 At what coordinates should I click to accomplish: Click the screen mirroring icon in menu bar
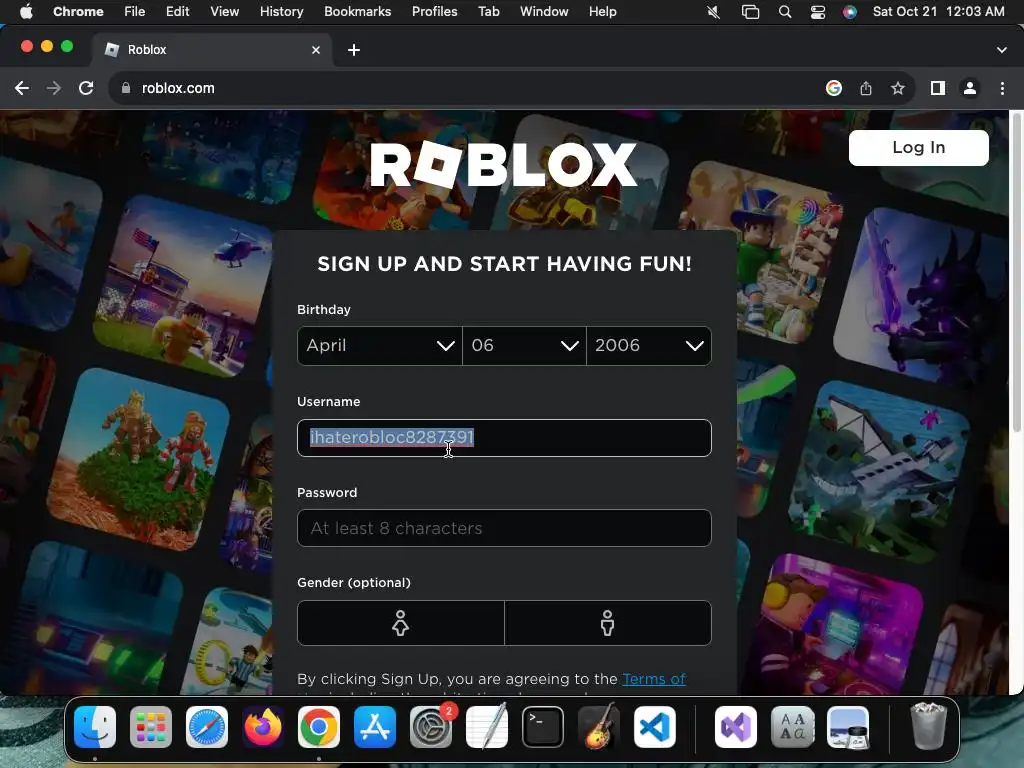pos(750,12)
